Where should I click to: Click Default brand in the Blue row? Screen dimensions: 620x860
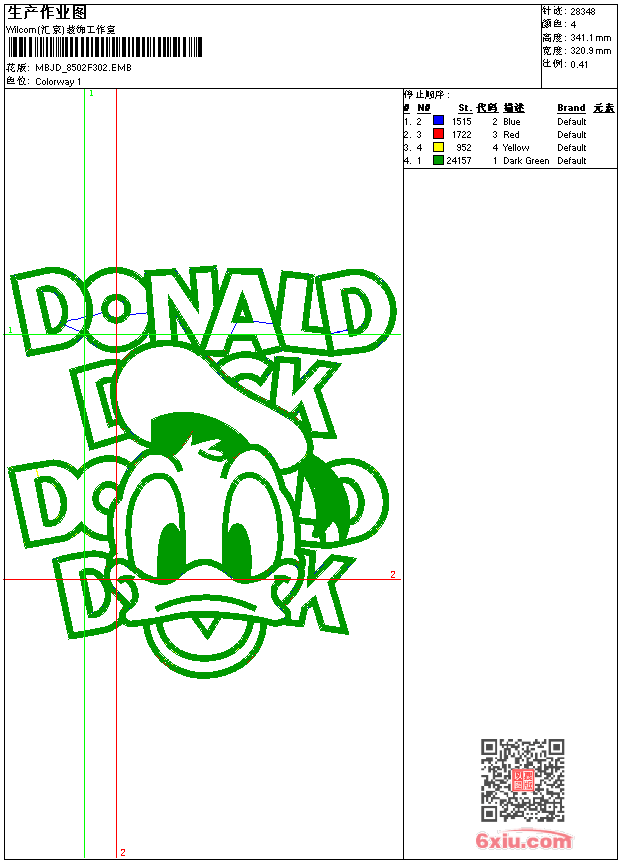tap(571, 122)
